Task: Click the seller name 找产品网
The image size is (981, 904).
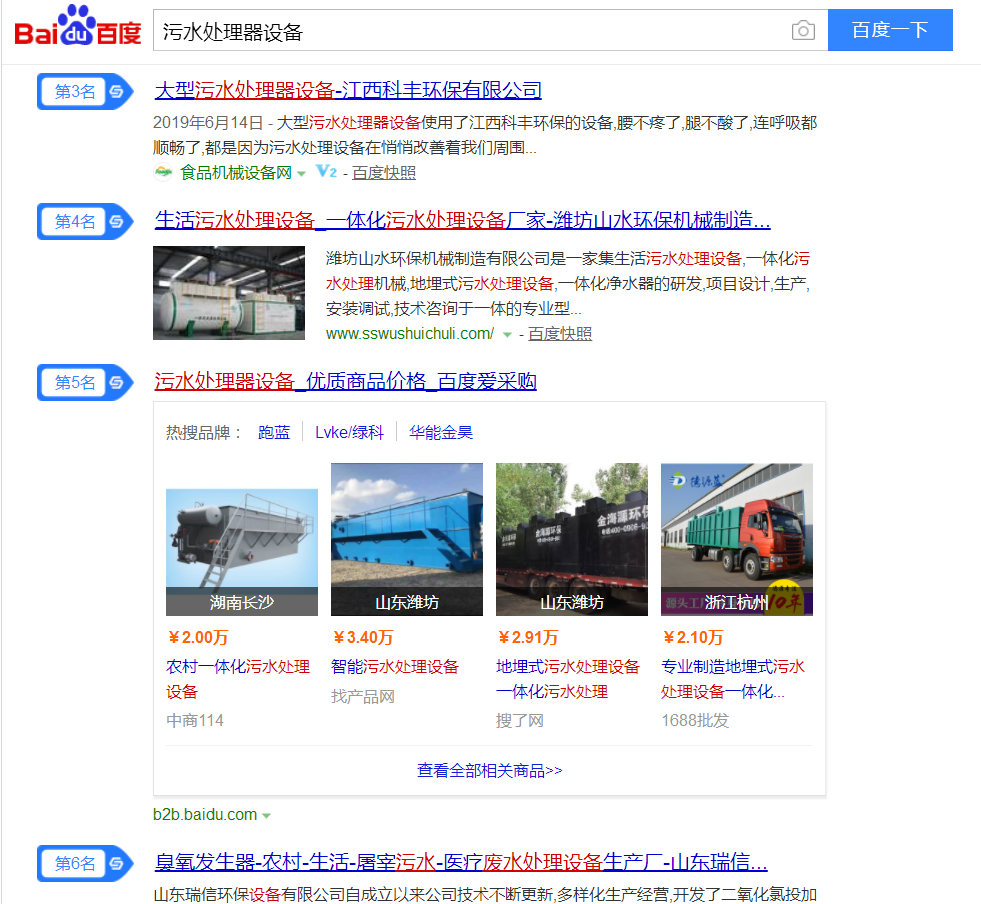Action: point(363,696)
